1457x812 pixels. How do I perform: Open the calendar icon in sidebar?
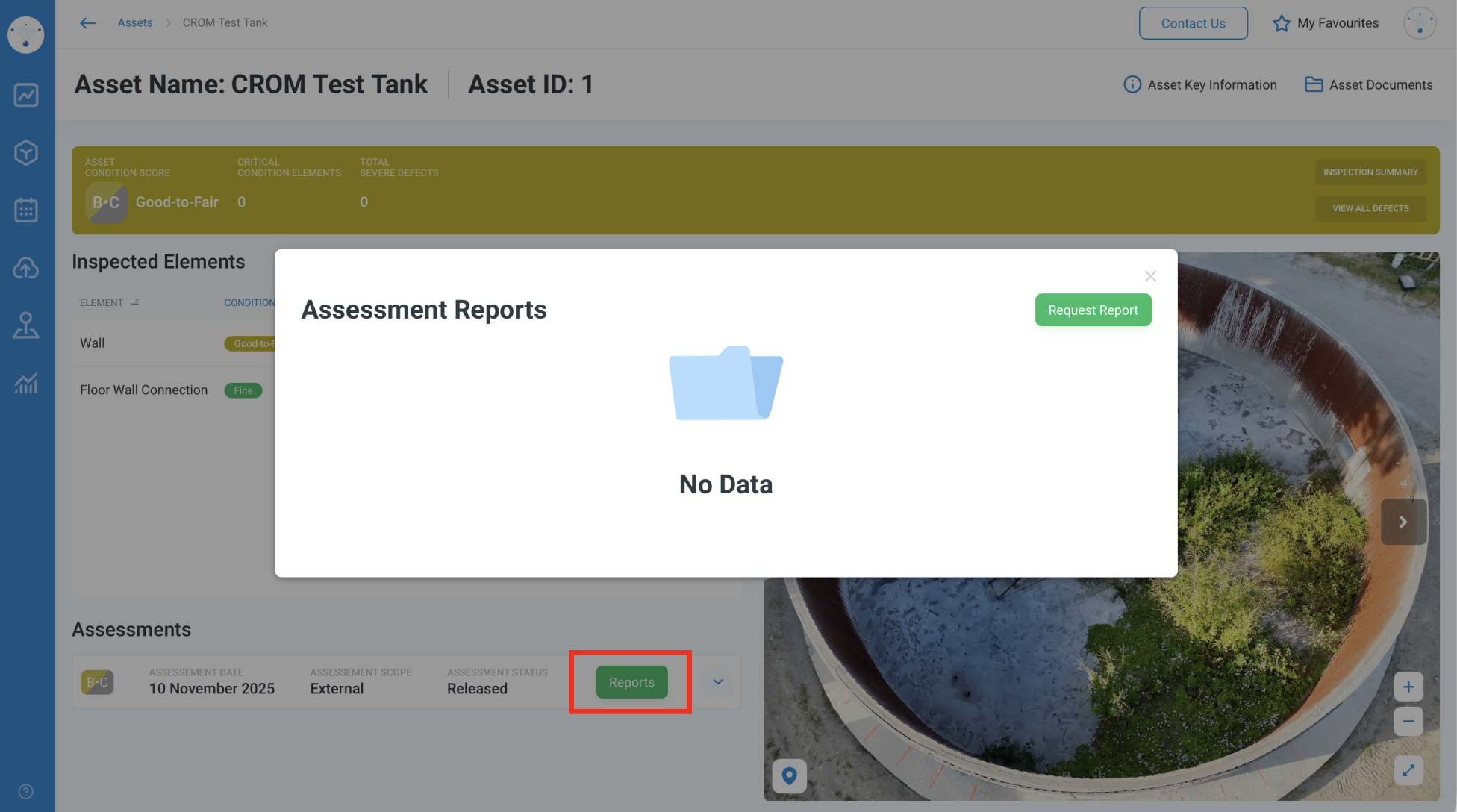tap(26, 210)
